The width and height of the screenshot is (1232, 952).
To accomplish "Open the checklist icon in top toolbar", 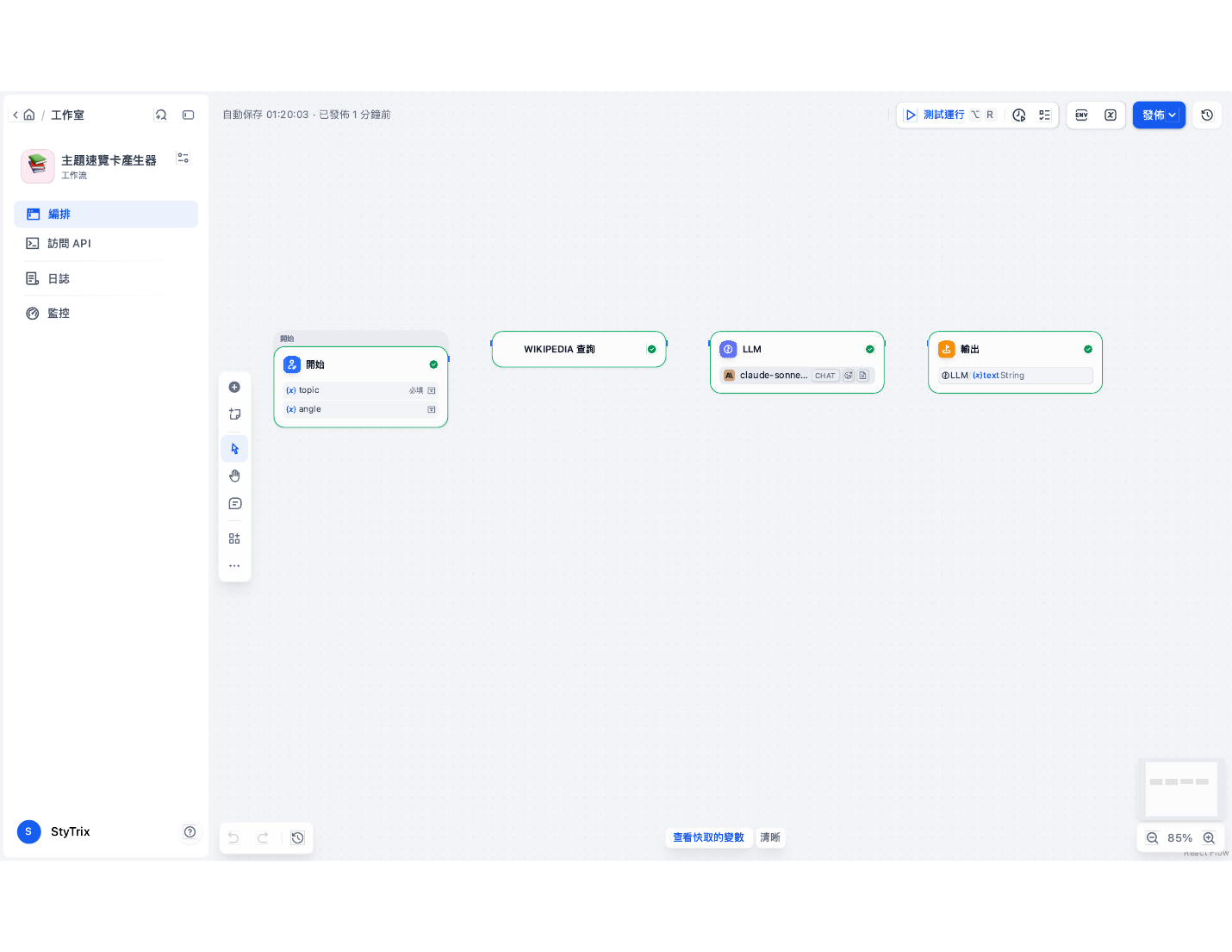I will [x=1044, y=115].
